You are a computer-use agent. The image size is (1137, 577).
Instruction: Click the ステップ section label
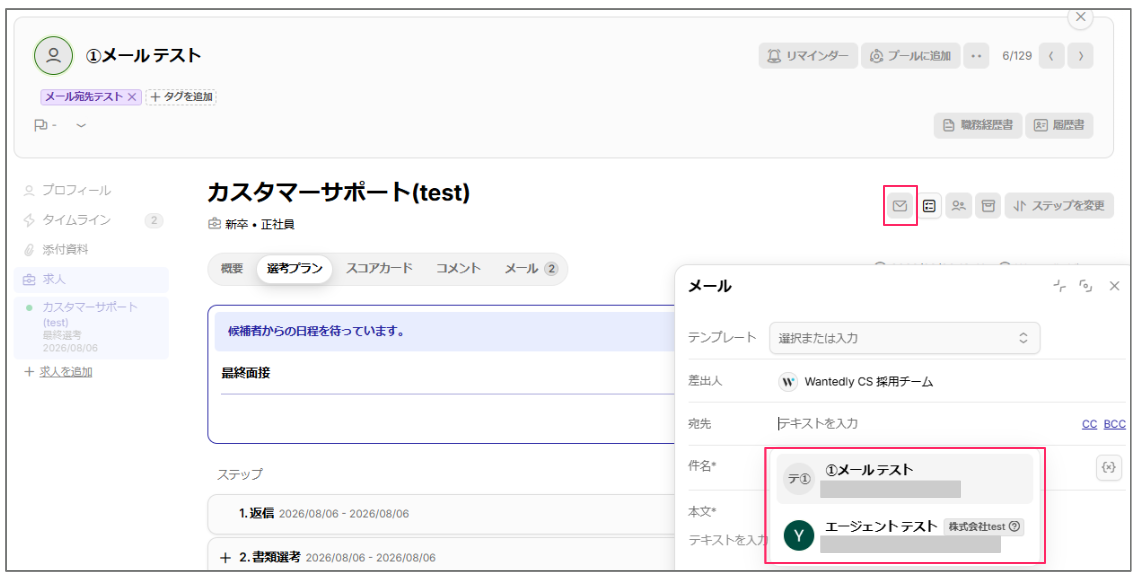click(x=240, y=474)
